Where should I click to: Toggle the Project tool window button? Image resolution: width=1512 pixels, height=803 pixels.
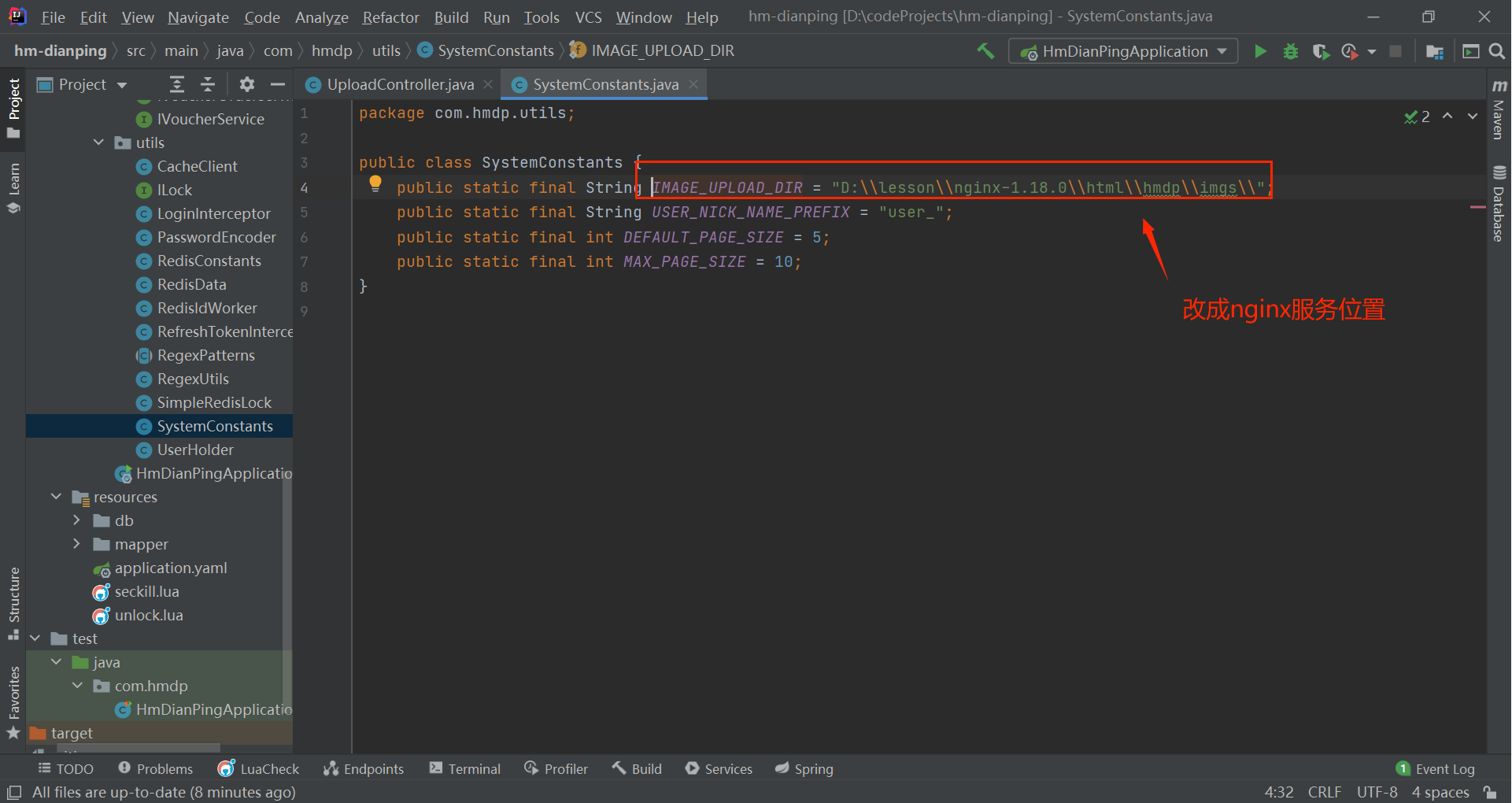[x=13, y=108]
